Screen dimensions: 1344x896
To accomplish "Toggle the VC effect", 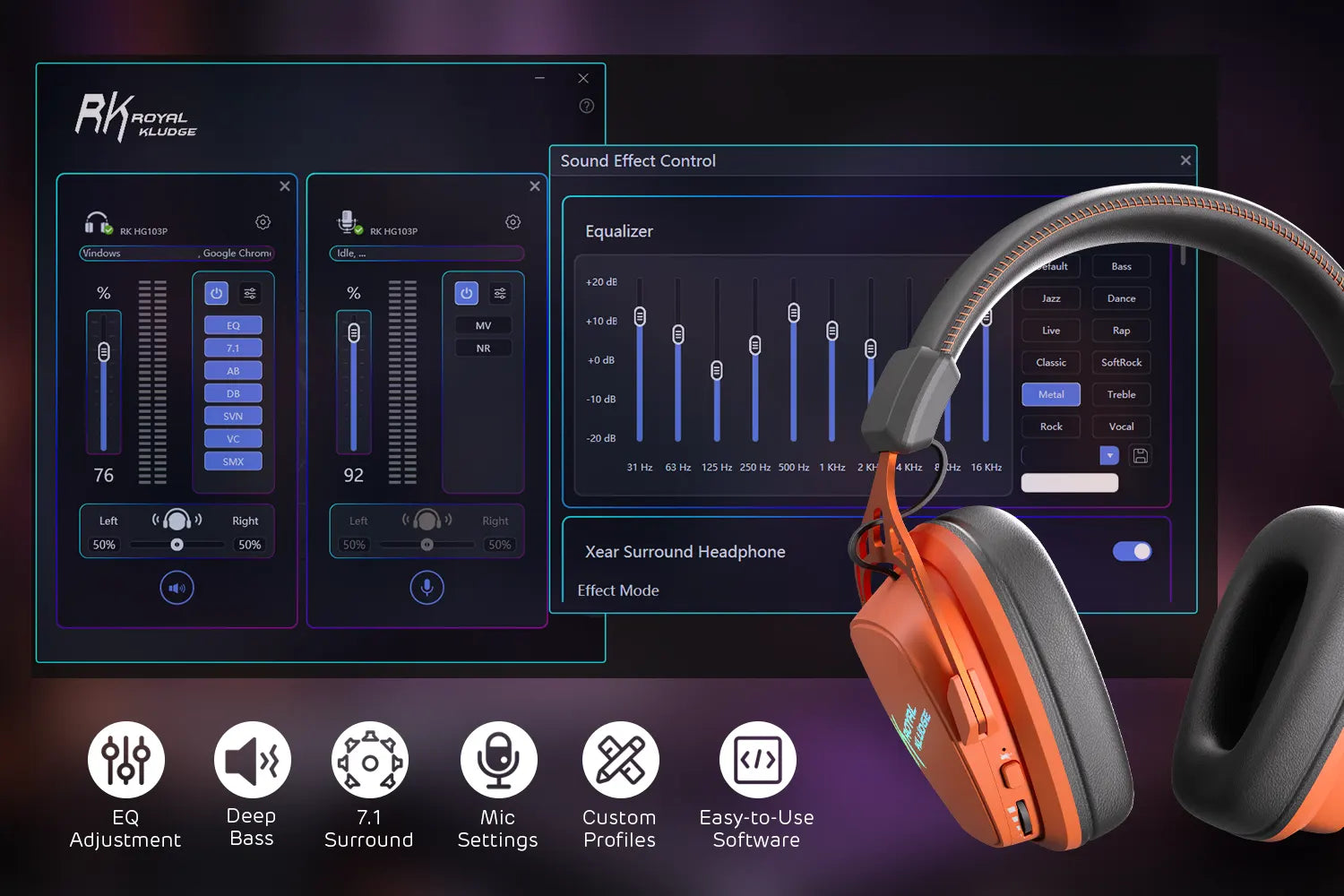I will [x=233, y=439].
